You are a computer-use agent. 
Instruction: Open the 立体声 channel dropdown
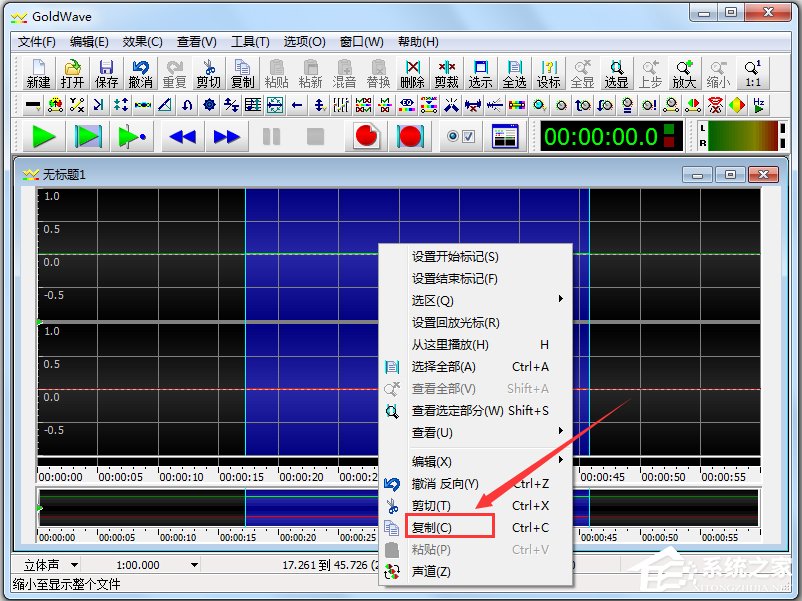tap(75, 565)
